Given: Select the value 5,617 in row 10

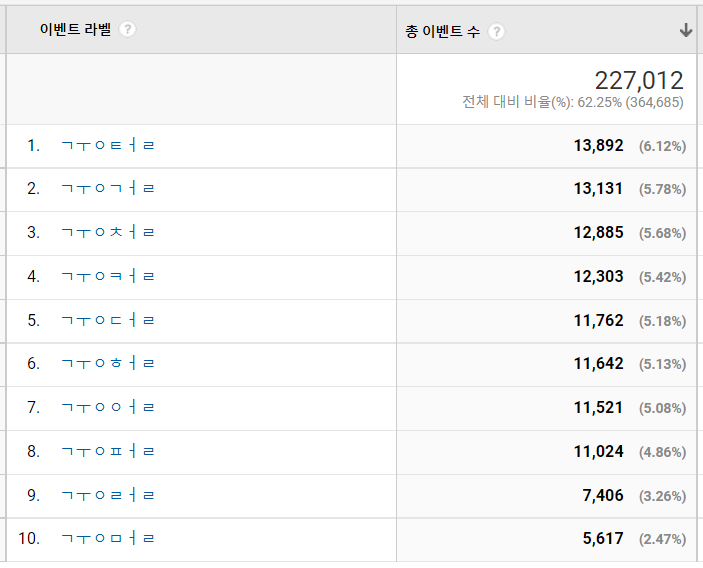Looking at the screenshot, I should point(603,538).
